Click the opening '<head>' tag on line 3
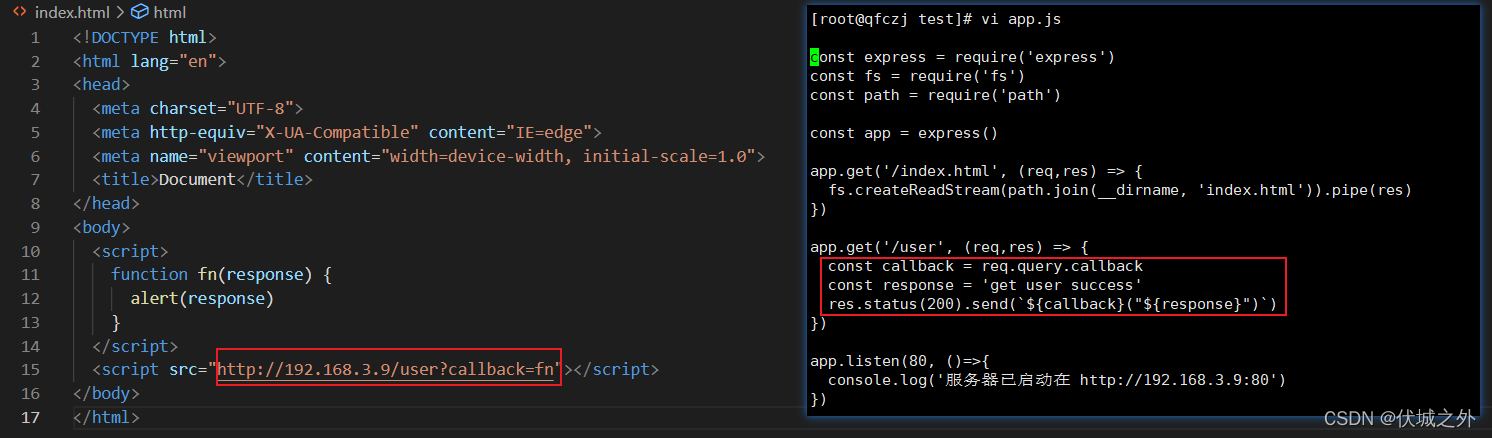Image resolution: width=1492 pixels, height=438 pixels. [x=101, y=85]
